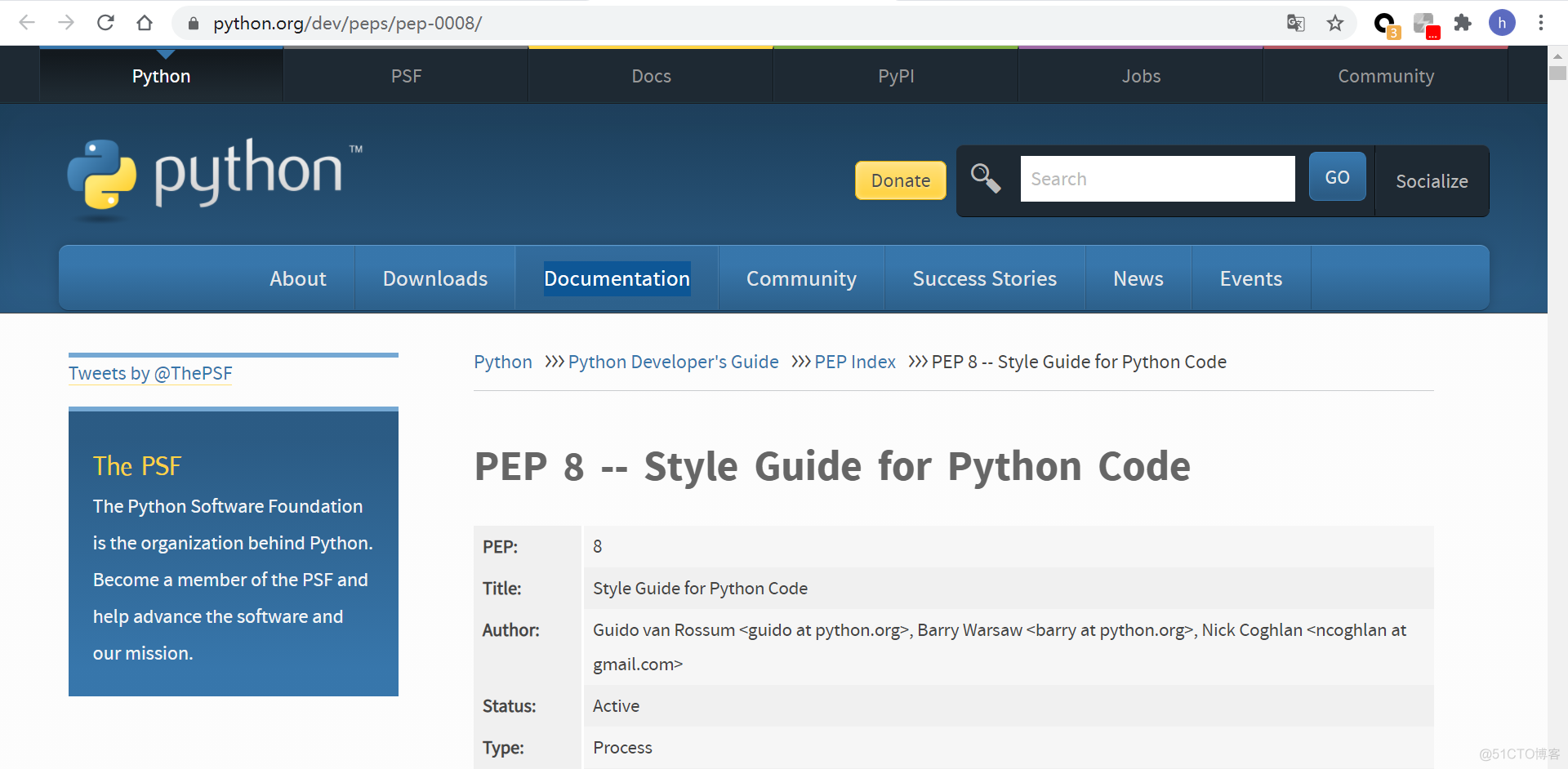Open the extensions puzzle icon

click(x=1463, y=23)
